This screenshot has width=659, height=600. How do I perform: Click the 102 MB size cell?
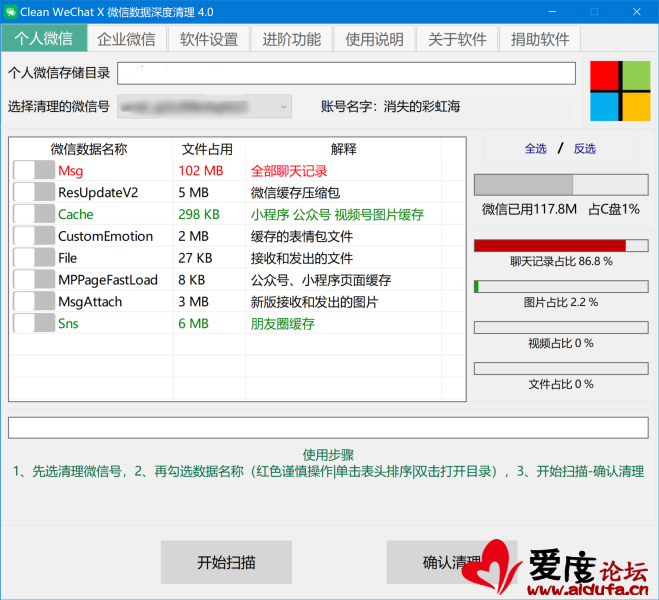click(201, 171)
